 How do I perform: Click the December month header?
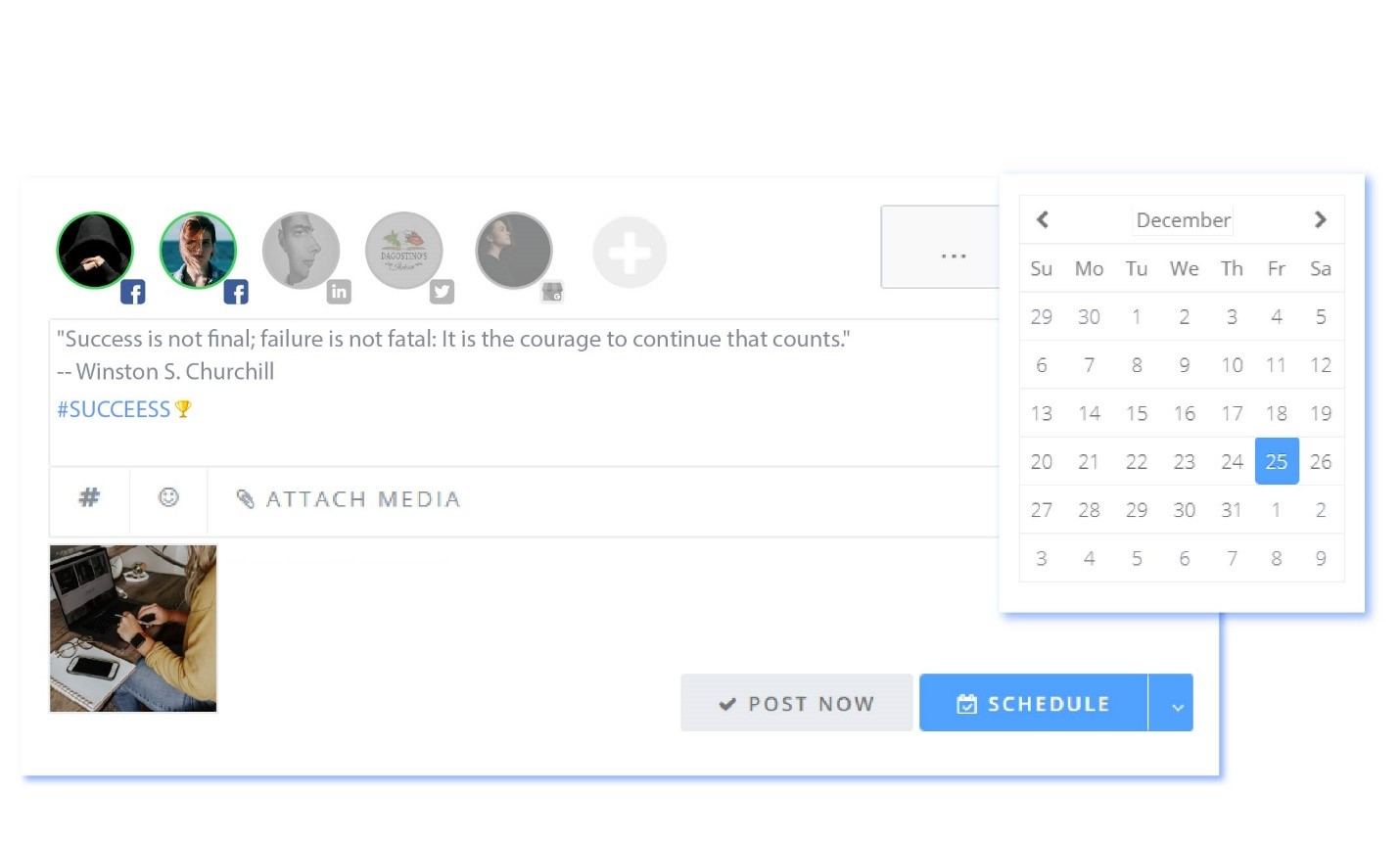(1182, 219)
